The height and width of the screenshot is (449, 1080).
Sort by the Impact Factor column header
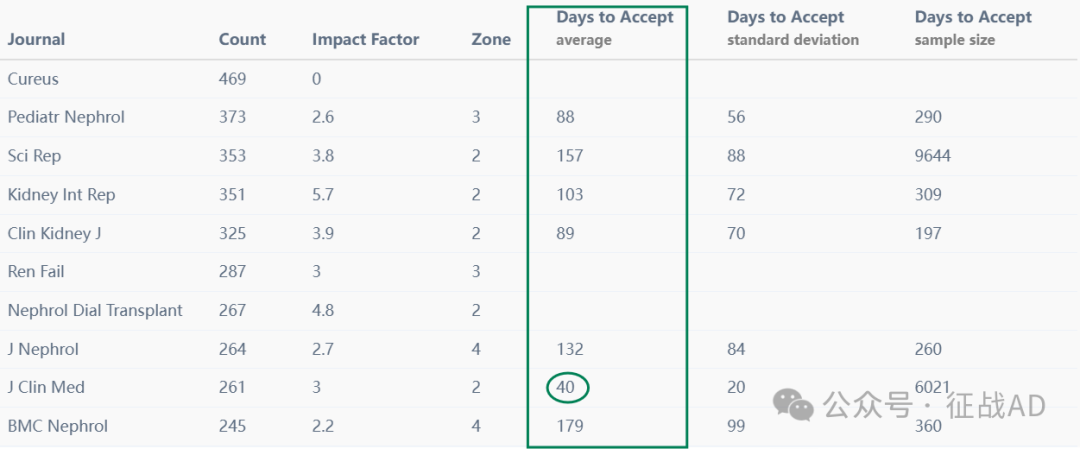[x=366, y=39]
